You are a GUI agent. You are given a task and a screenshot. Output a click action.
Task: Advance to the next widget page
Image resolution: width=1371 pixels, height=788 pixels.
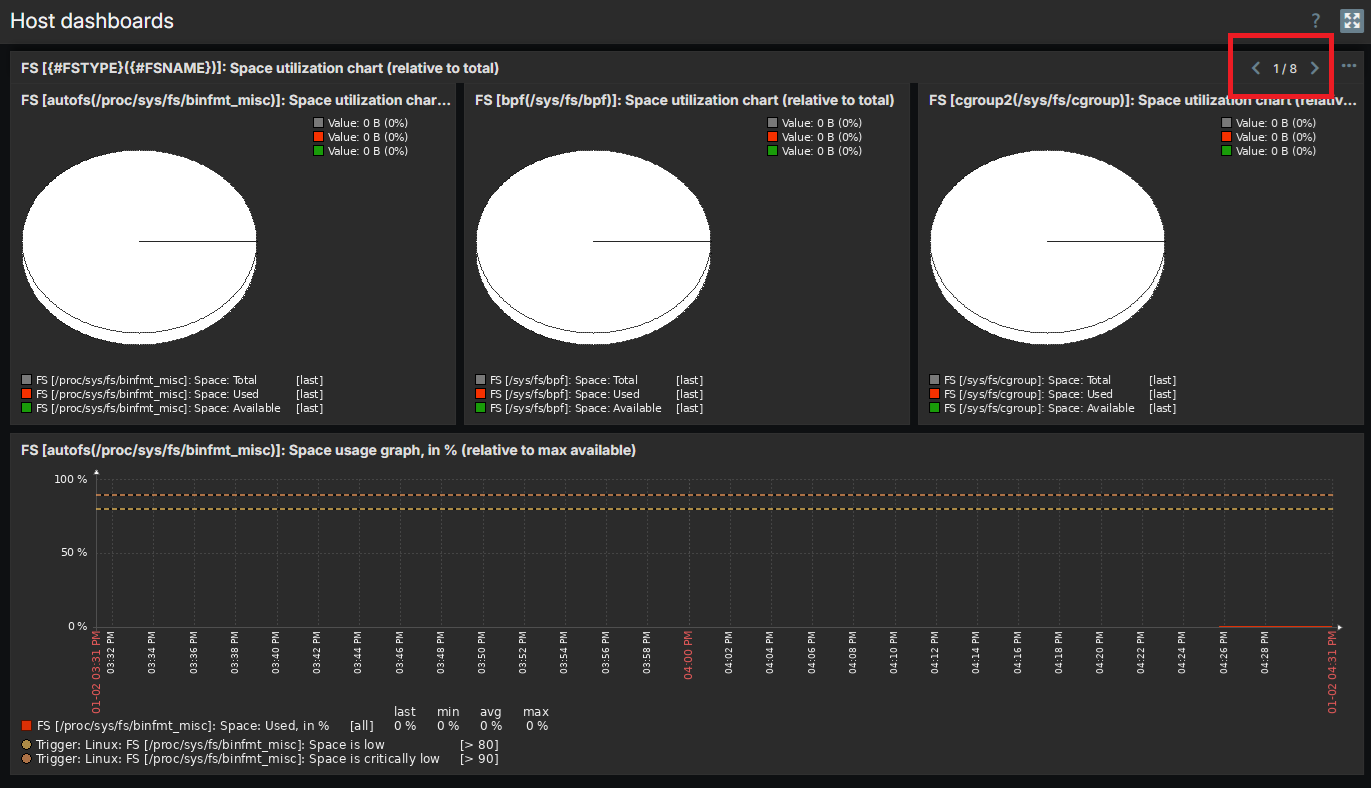[x=1315, y=68]
